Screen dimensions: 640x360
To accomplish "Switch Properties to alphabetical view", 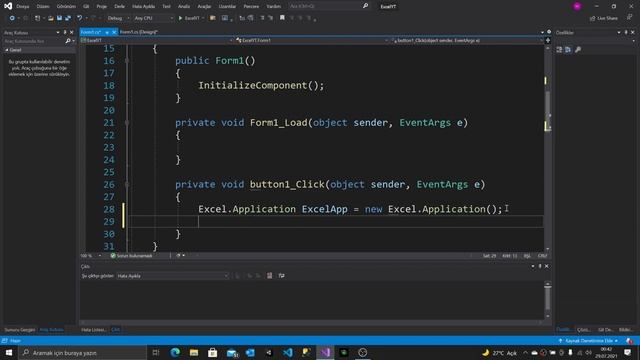I will pos(568,49).
